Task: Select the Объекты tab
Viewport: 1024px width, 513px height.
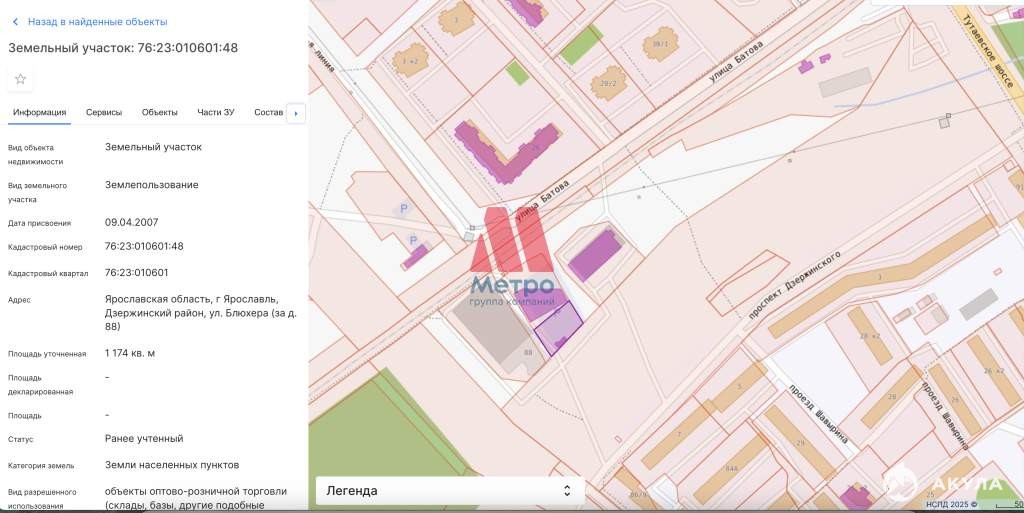Action: (159, 112)
